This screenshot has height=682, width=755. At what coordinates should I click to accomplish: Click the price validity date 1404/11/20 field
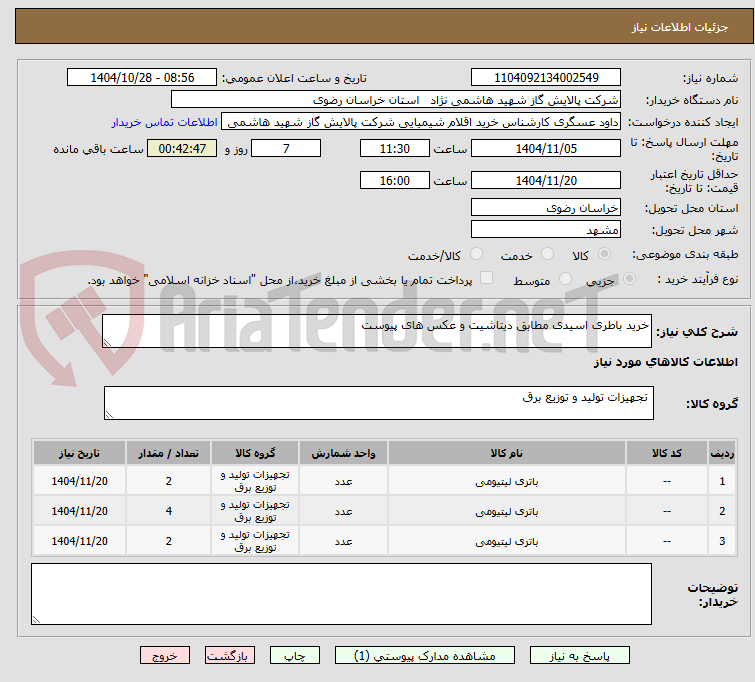pyautogui.click(x=546, y=180)
